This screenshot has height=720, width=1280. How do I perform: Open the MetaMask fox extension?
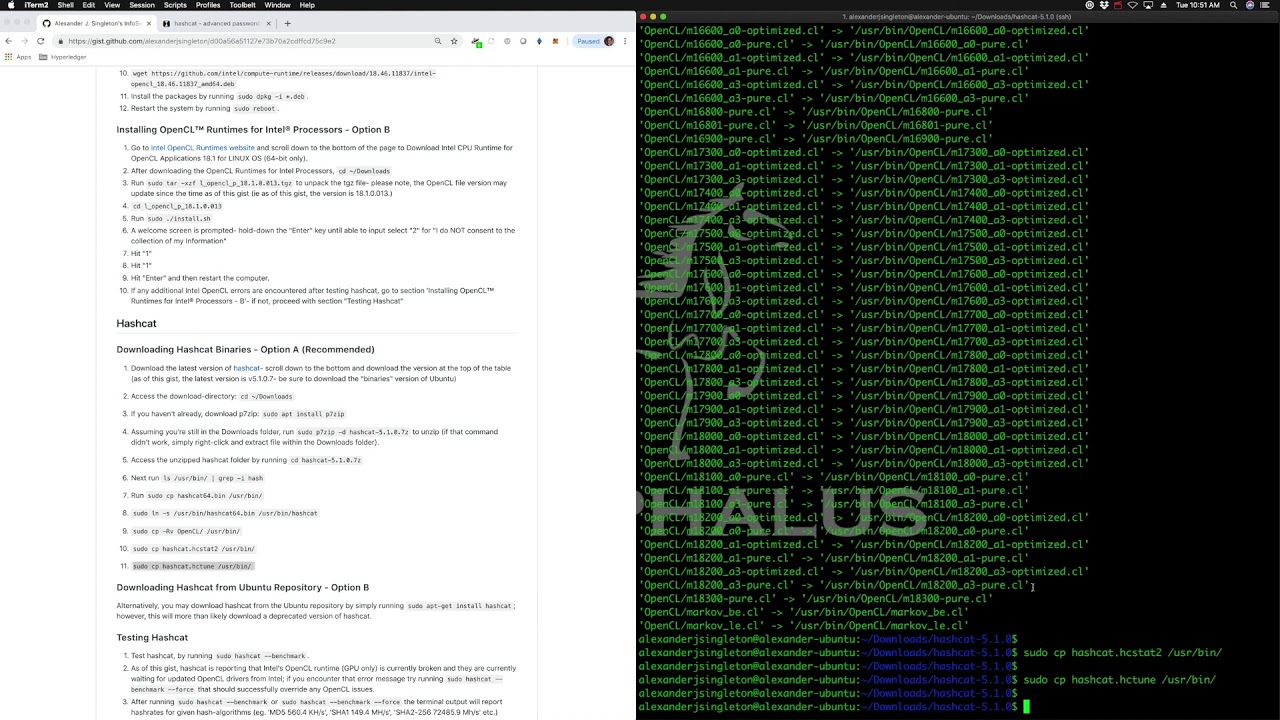tap(555, 41)
